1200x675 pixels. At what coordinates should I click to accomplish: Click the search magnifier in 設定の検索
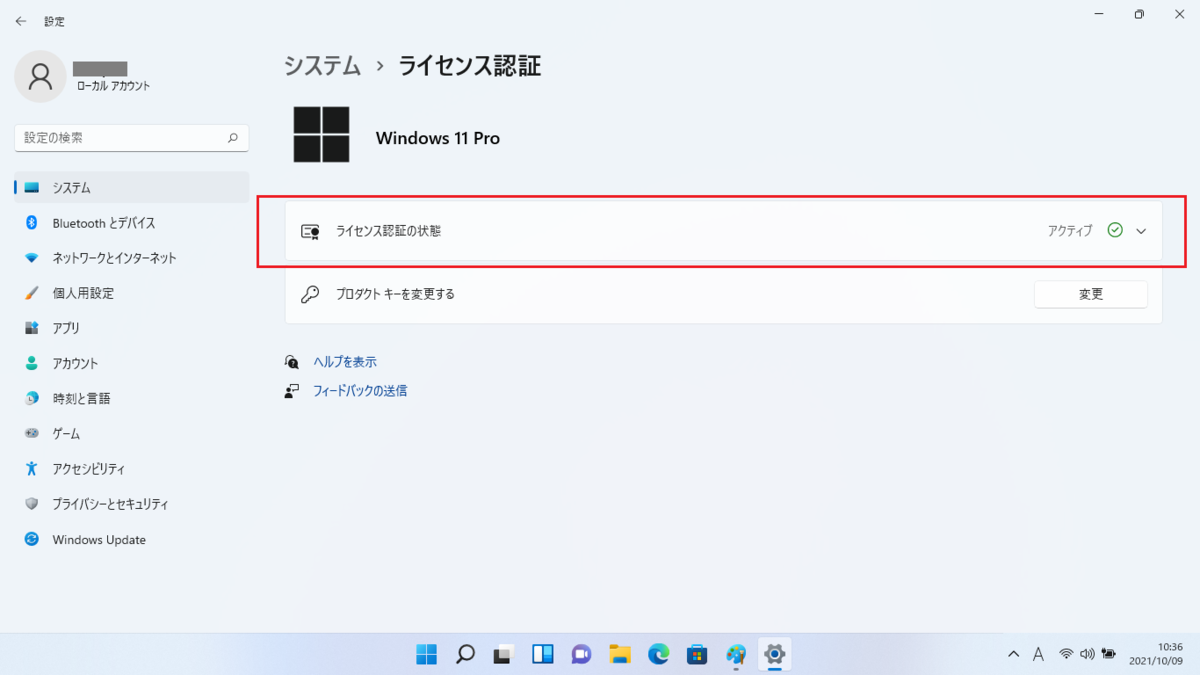233,138
